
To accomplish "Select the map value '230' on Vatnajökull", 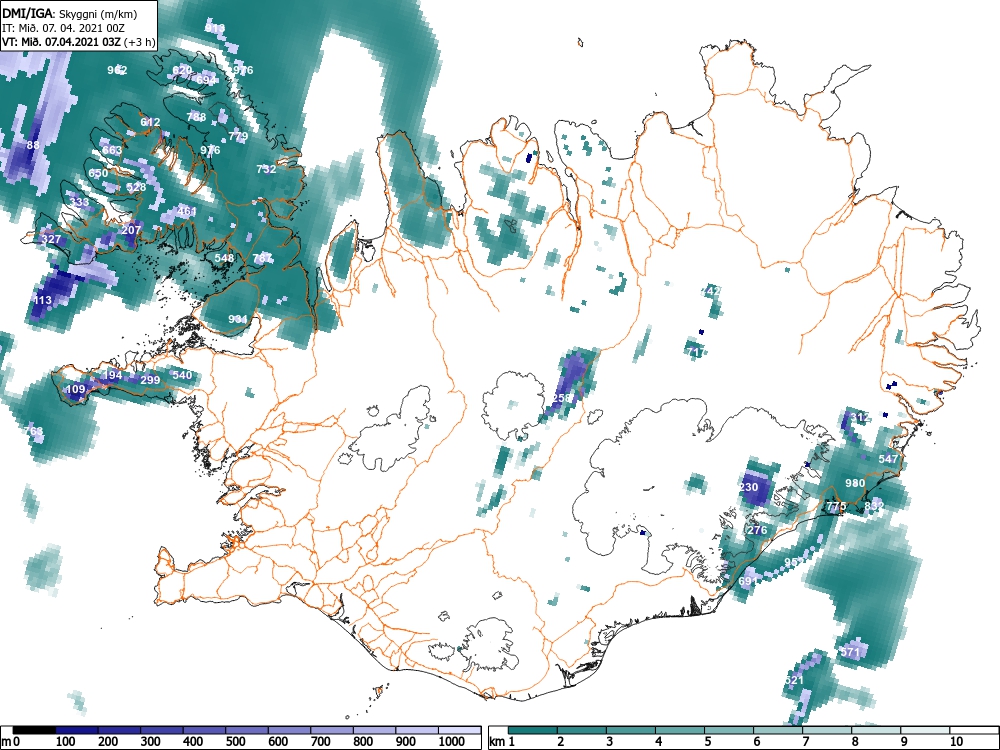I will tap(749, 487).
